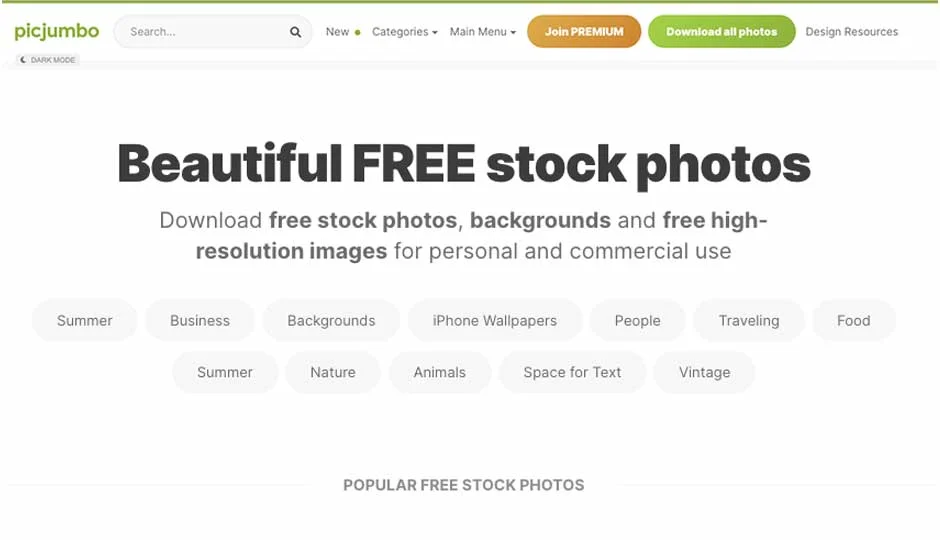Open the Design Resources link
940x540 pixels.
pos(851,32)
